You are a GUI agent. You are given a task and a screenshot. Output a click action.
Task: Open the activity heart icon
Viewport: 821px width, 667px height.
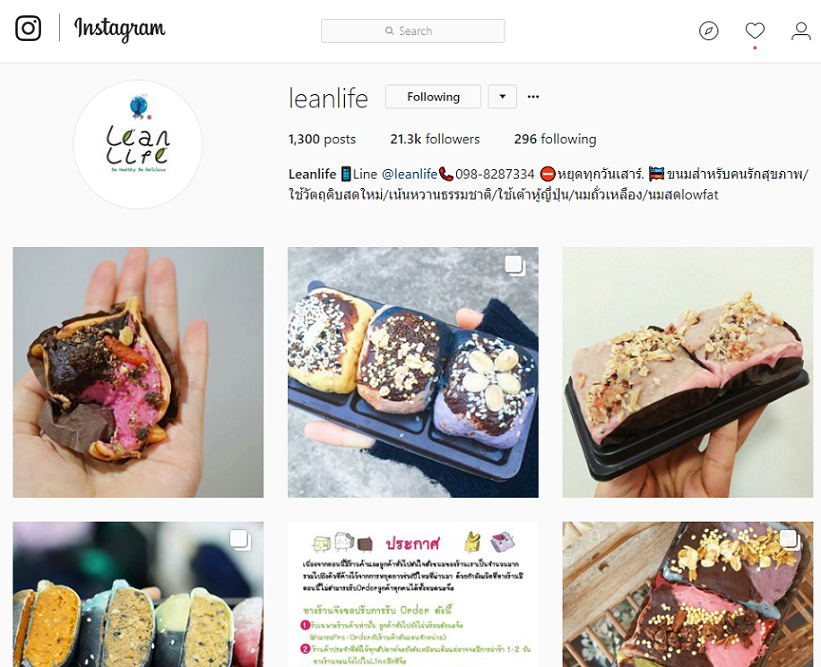(x=755, y=31)
